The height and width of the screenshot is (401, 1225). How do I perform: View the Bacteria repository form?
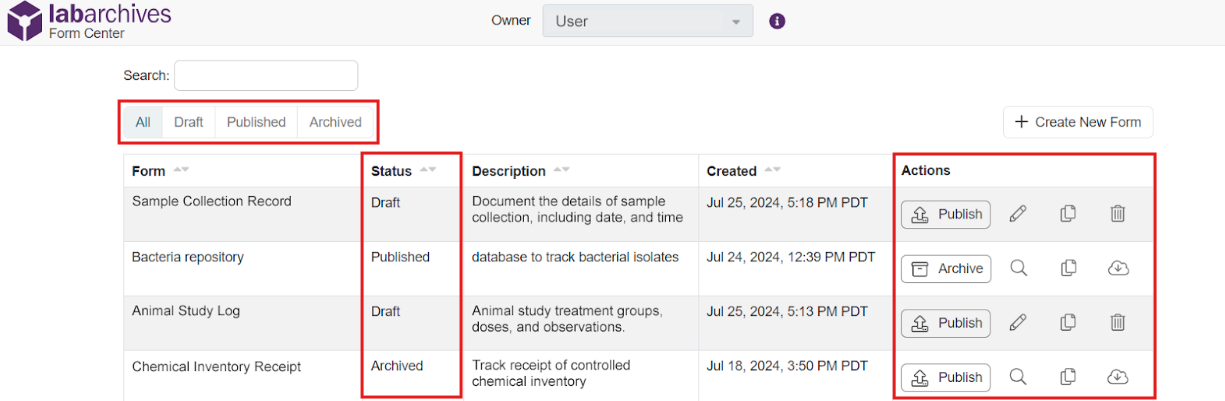click(x=1018, y=268)
